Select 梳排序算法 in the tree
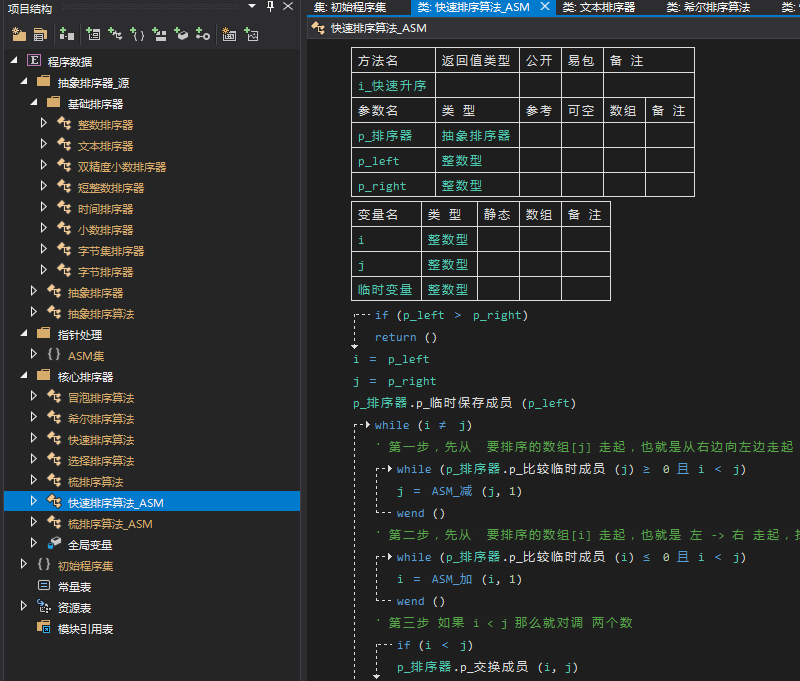The width and height of the screenshot is (800, 681). (95, 482)
